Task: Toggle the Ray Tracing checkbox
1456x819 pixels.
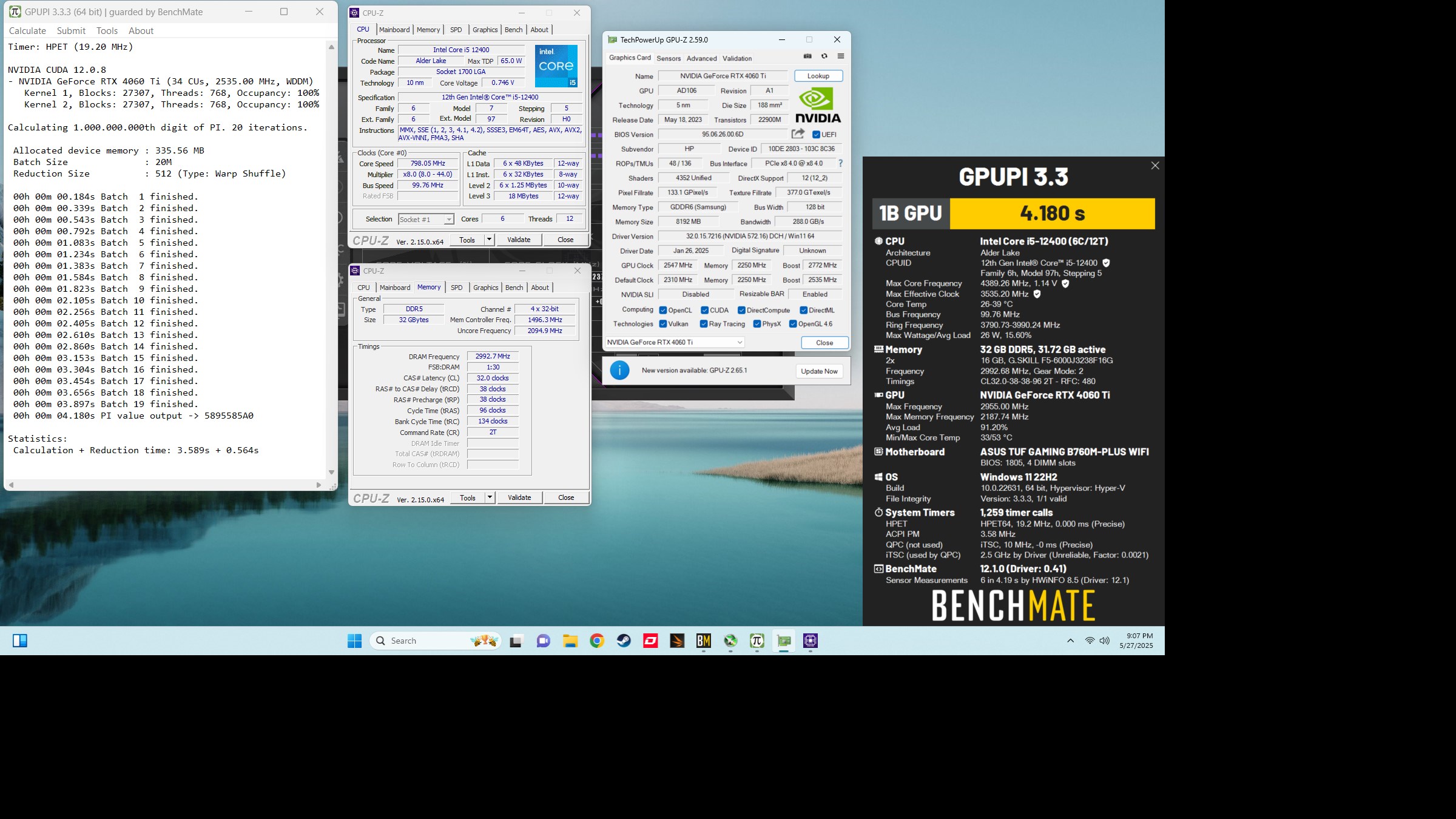Action: [704, 324]
